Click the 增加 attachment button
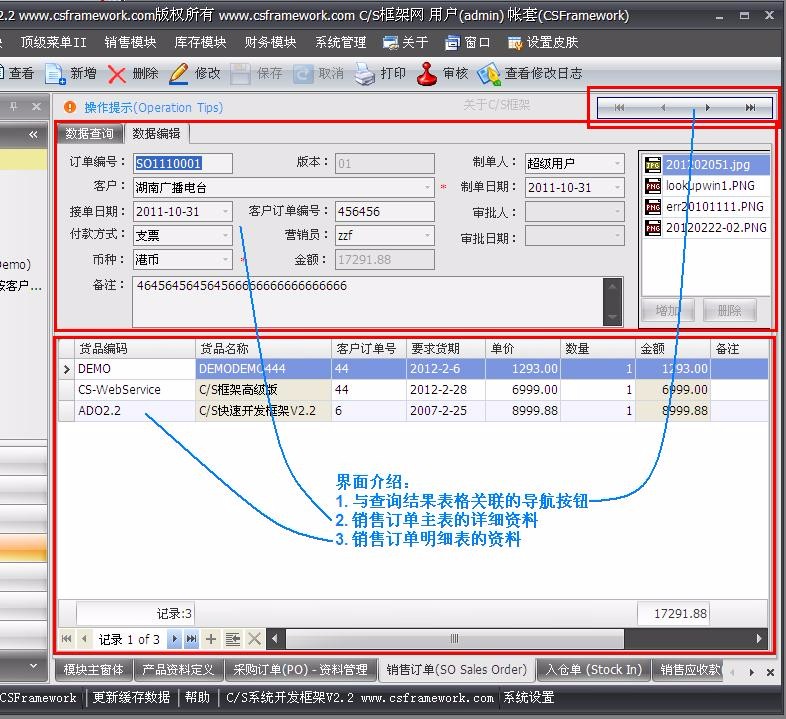The image size is (786, 719). point(668,311)
